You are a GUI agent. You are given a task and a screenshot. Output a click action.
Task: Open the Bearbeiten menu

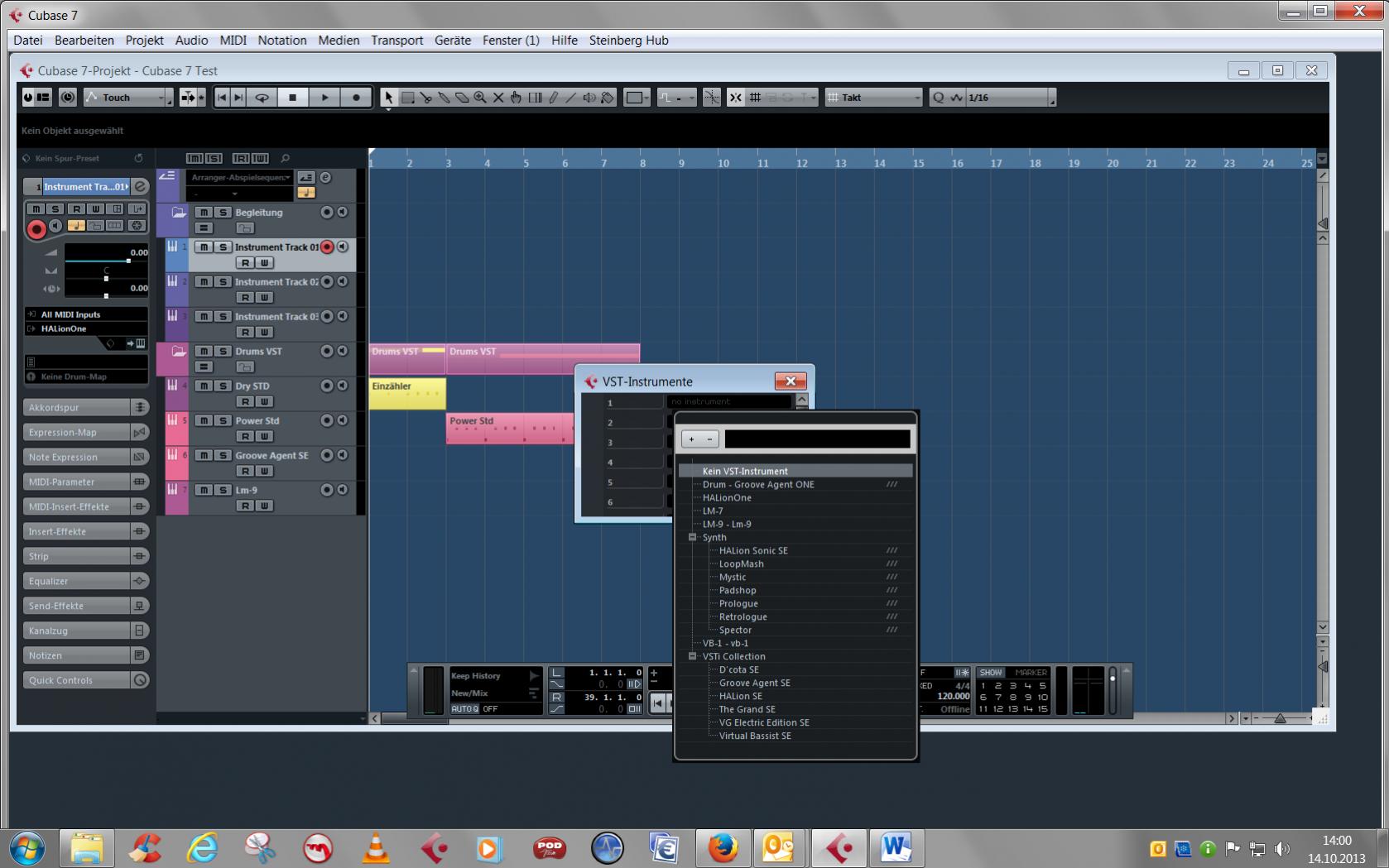(x=84, y=40)
